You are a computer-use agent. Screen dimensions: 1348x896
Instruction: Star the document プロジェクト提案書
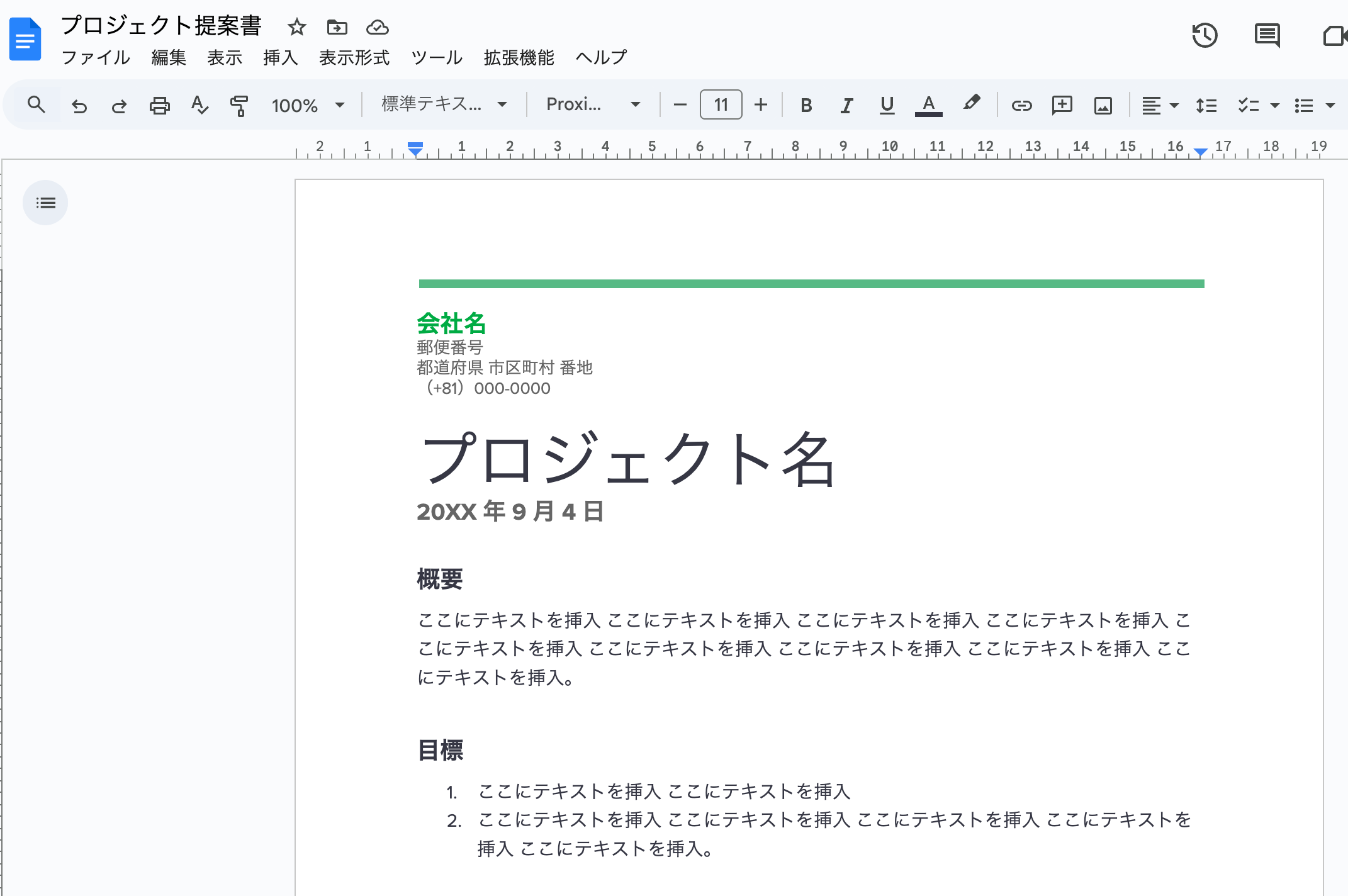pyautogui.click(x=296, y=27)
